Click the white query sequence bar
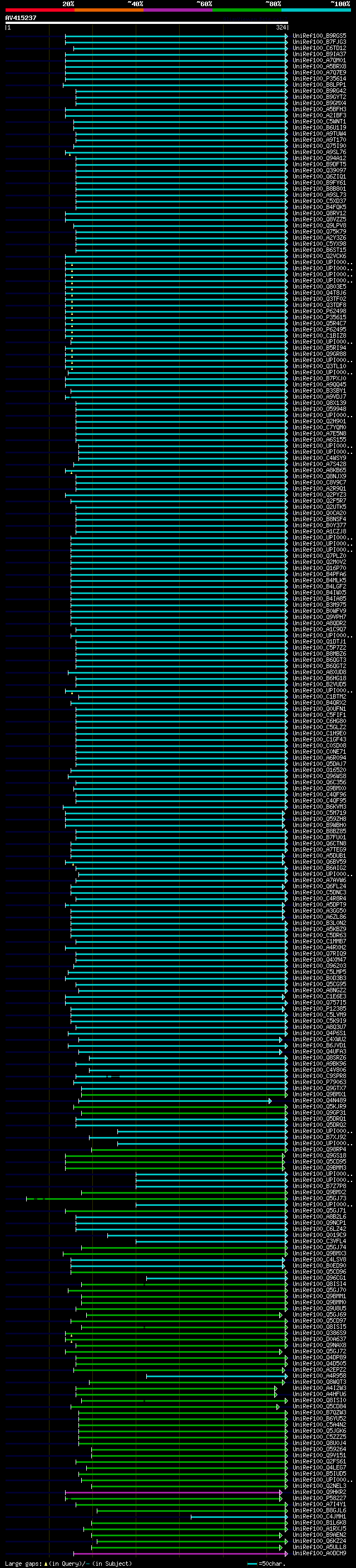The height and width of the screenshot is (1568, 356). [147, 22]
